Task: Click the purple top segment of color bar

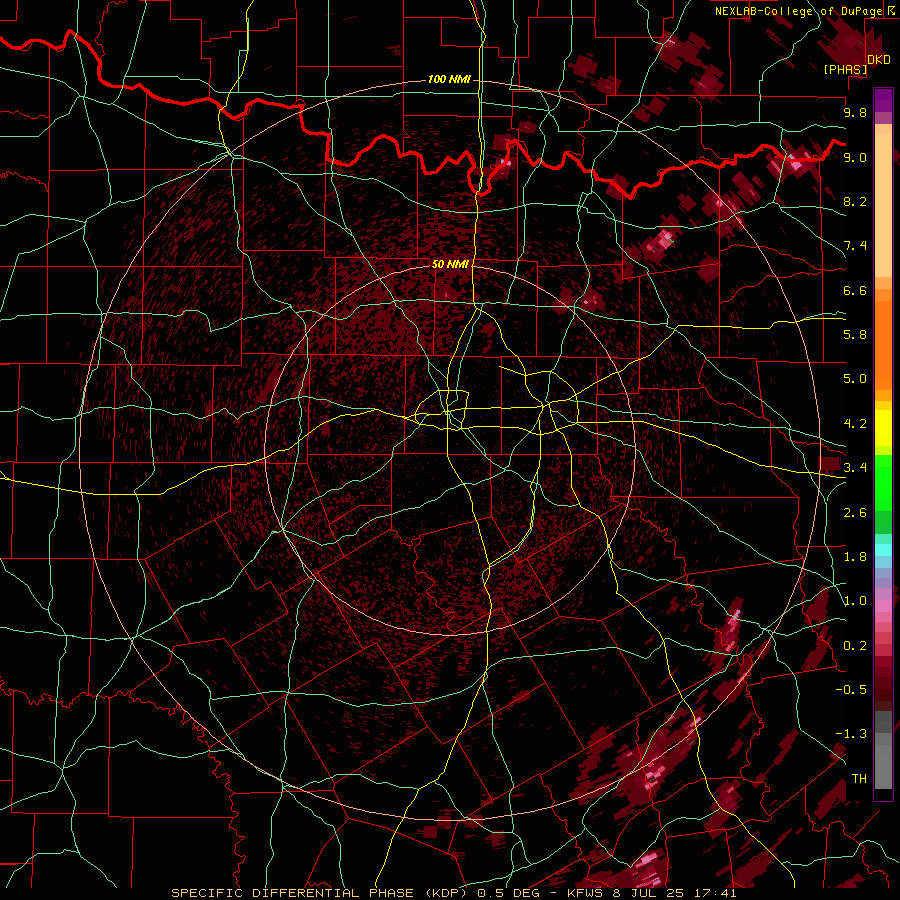Action: click(883, 100)
